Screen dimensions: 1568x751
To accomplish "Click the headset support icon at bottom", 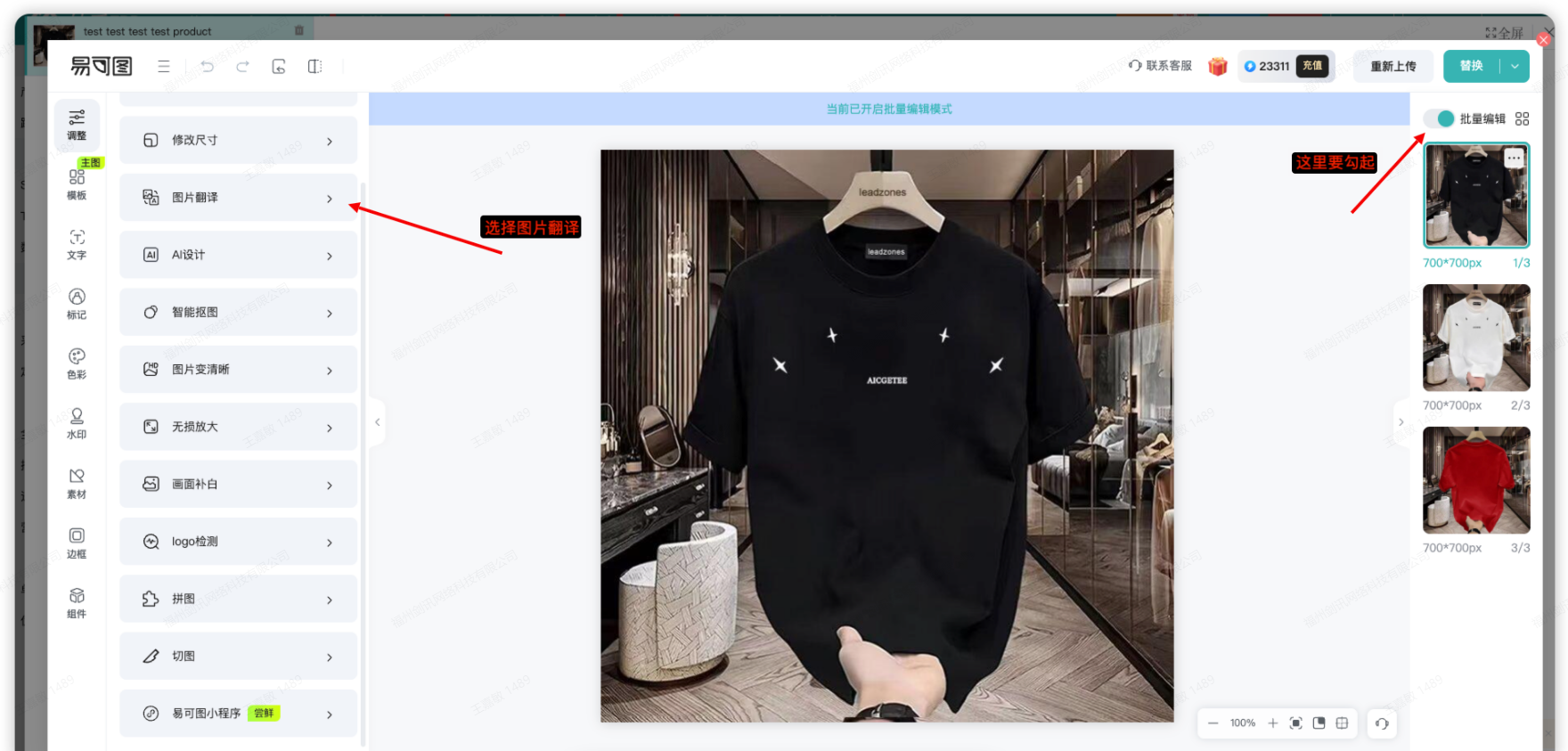I will [1382, 723].
